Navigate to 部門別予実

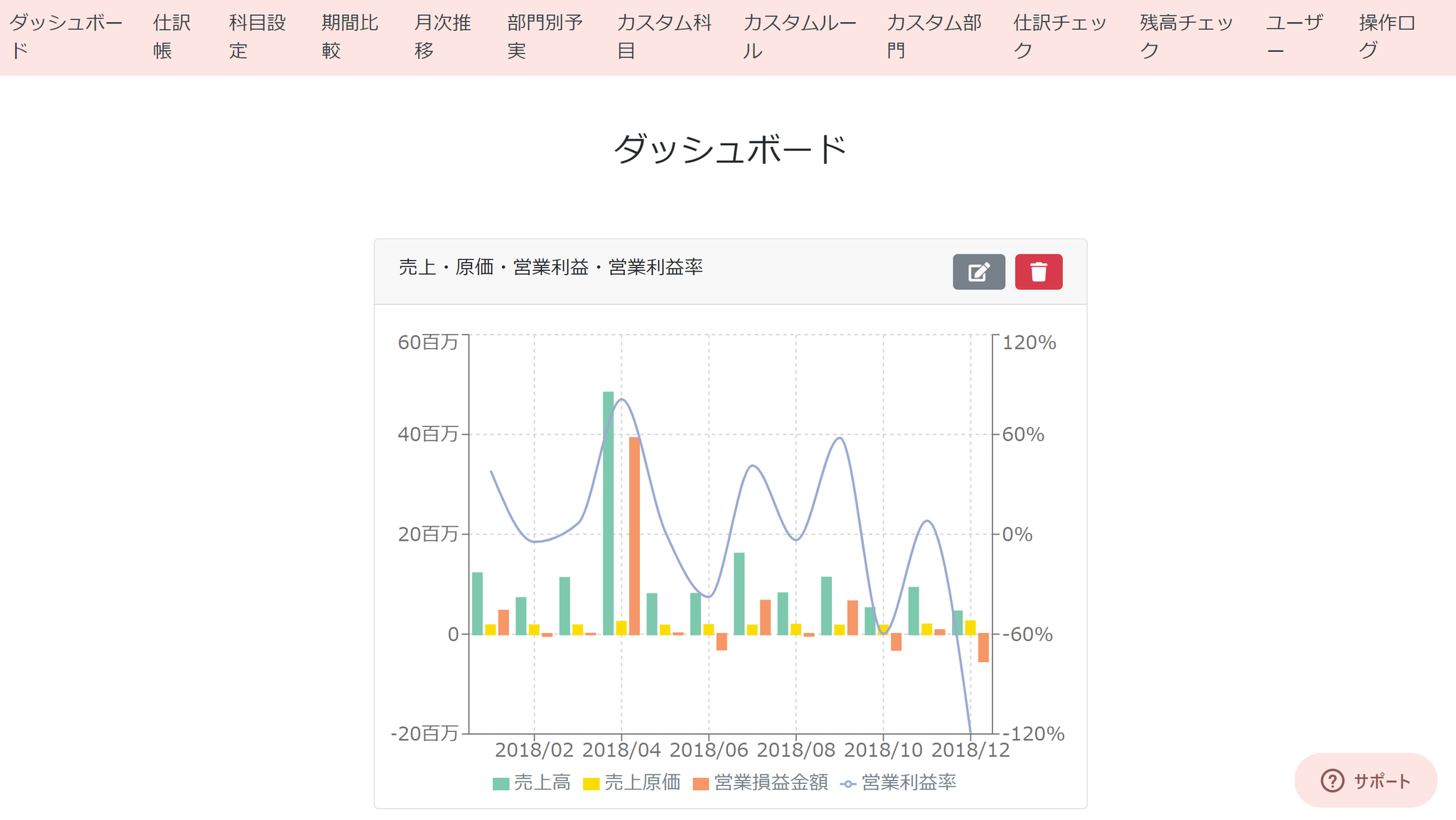[545, 37]
